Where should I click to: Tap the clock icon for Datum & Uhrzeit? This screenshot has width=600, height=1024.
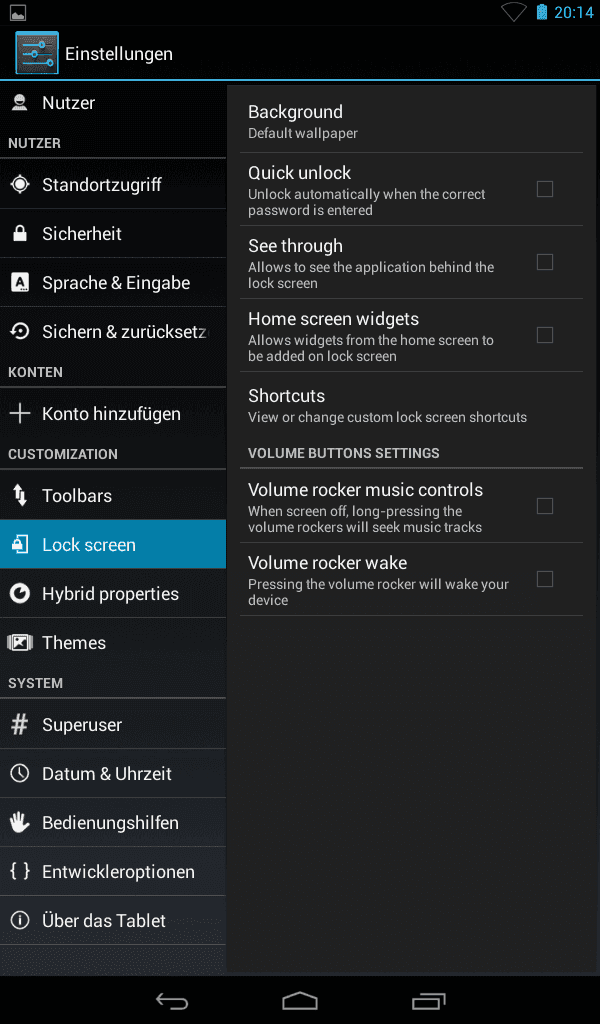tap(20, 773)
